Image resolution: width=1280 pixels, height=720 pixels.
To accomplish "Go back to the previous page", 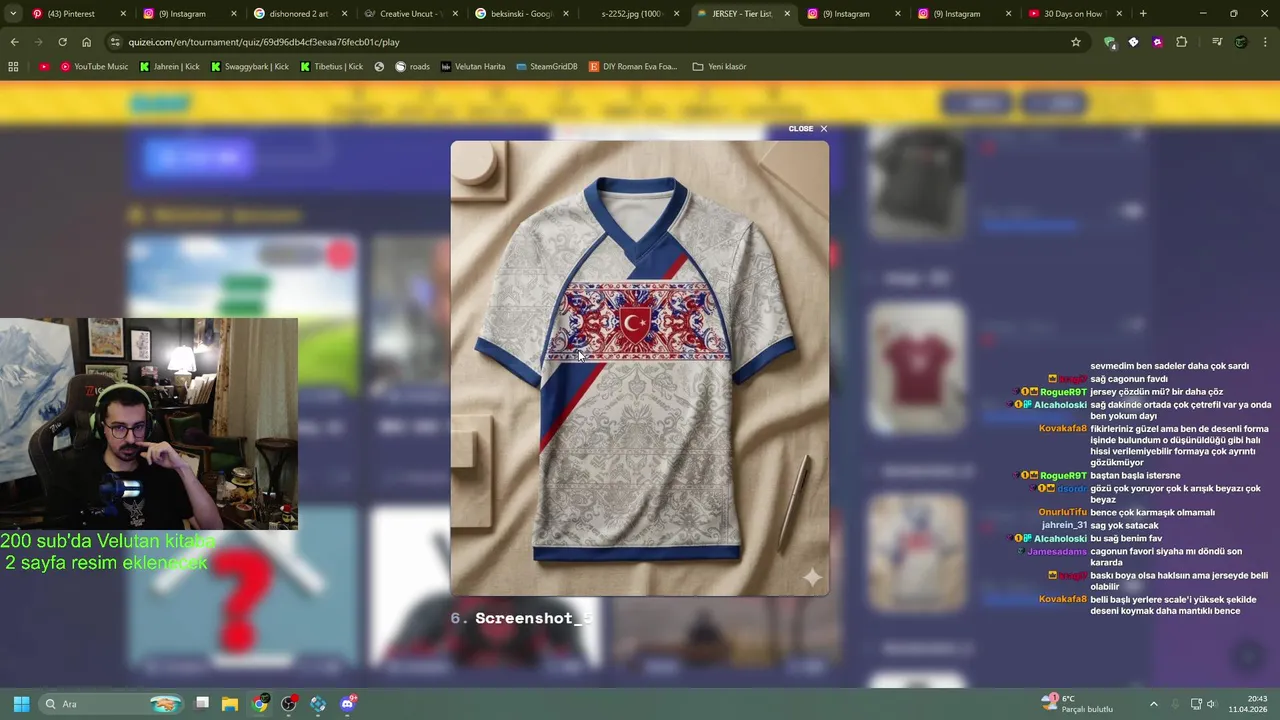I will pyautogui.click(x=14, y=42).
